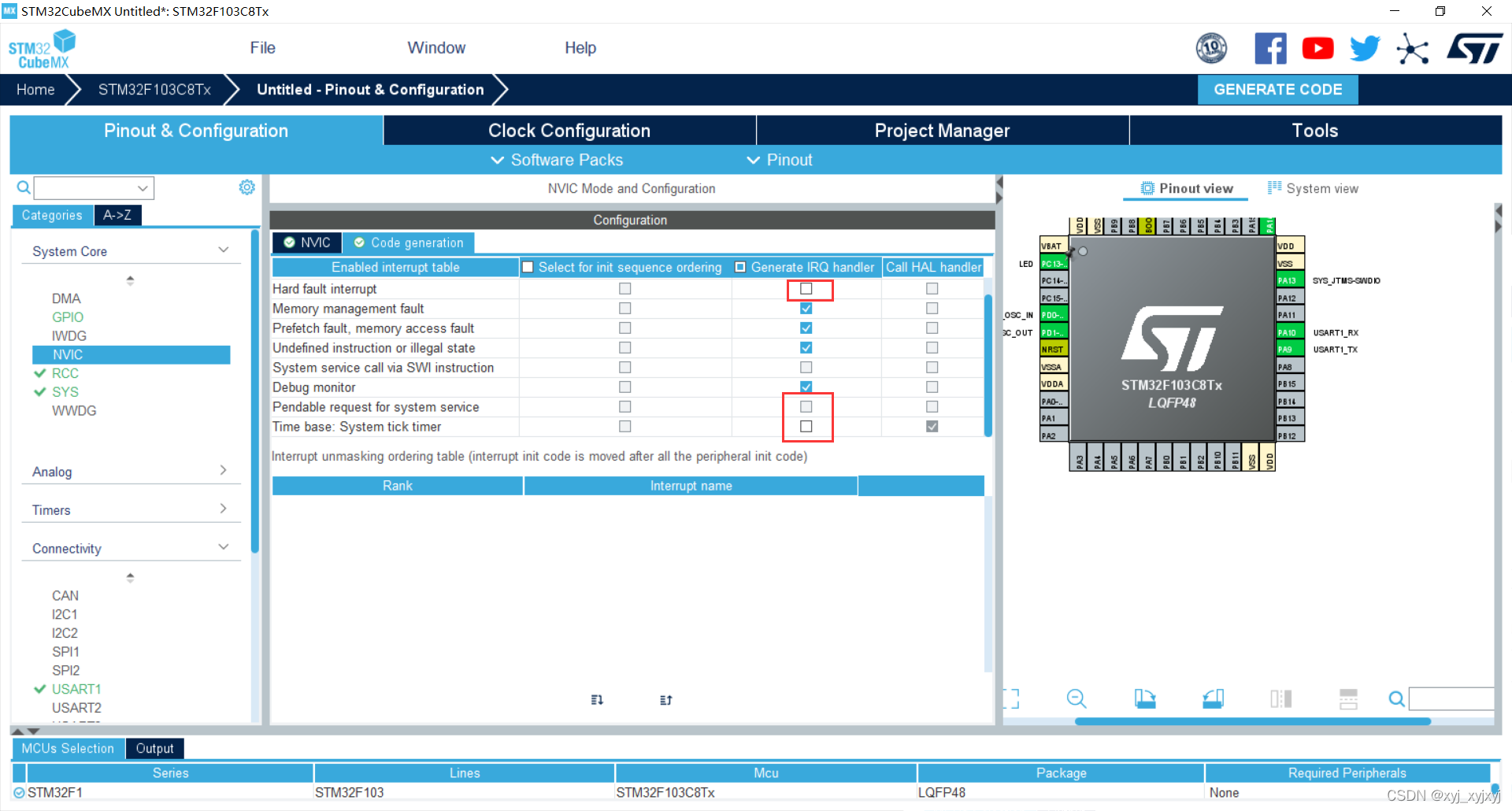Select USART1 in the Connectivity list
The width and height of the screenshot is (1512, 811).
76,689
